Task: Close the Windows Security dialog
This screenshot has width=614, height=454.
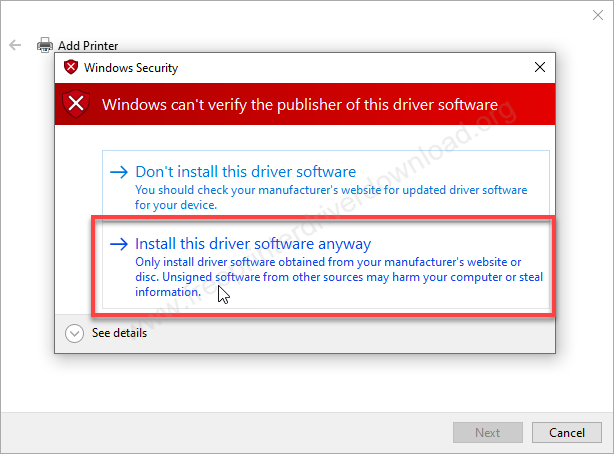Action: (540, 68)
